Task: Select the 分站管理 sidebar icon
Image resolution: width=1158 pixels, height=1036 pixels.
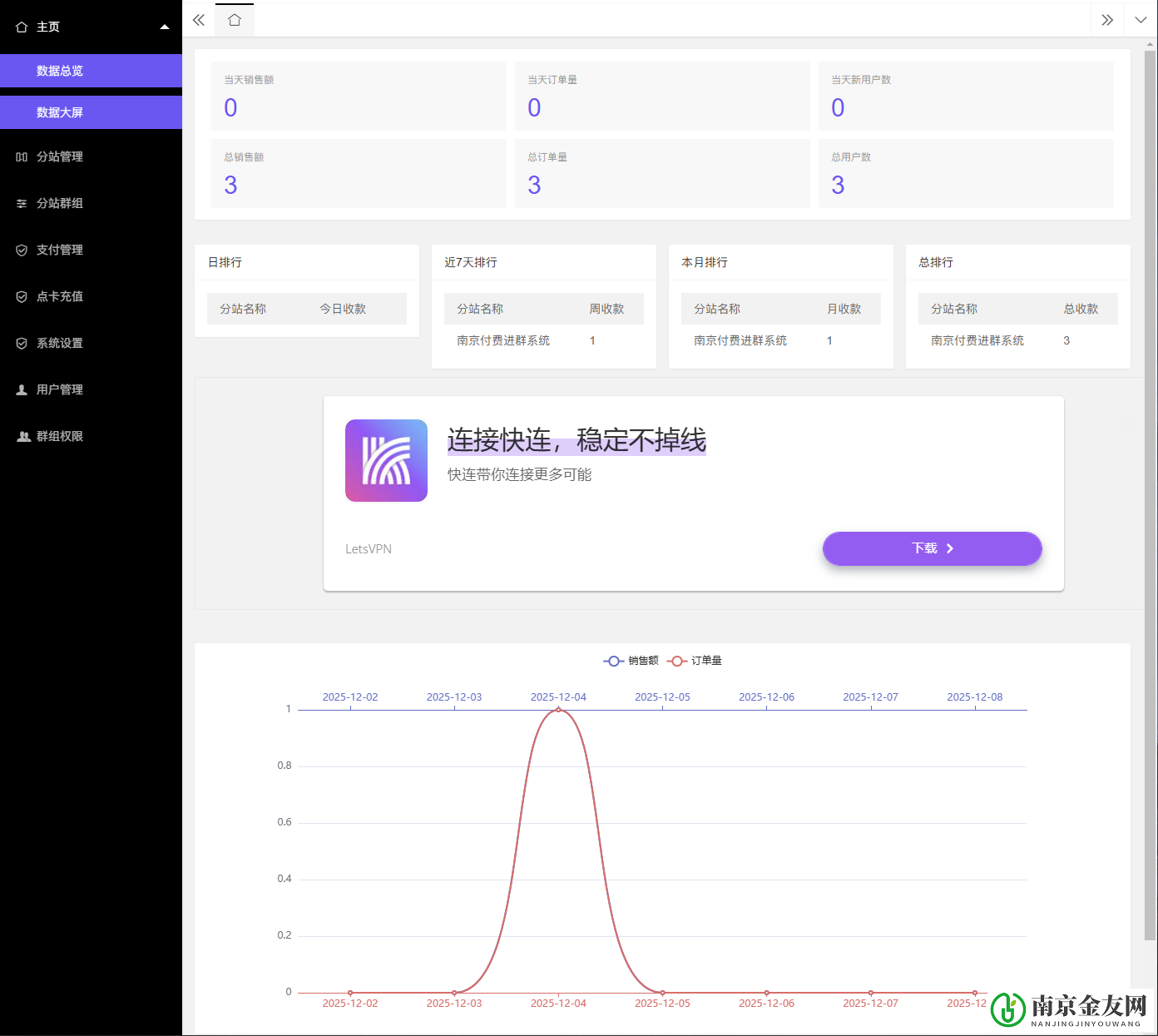Action: 22,156
